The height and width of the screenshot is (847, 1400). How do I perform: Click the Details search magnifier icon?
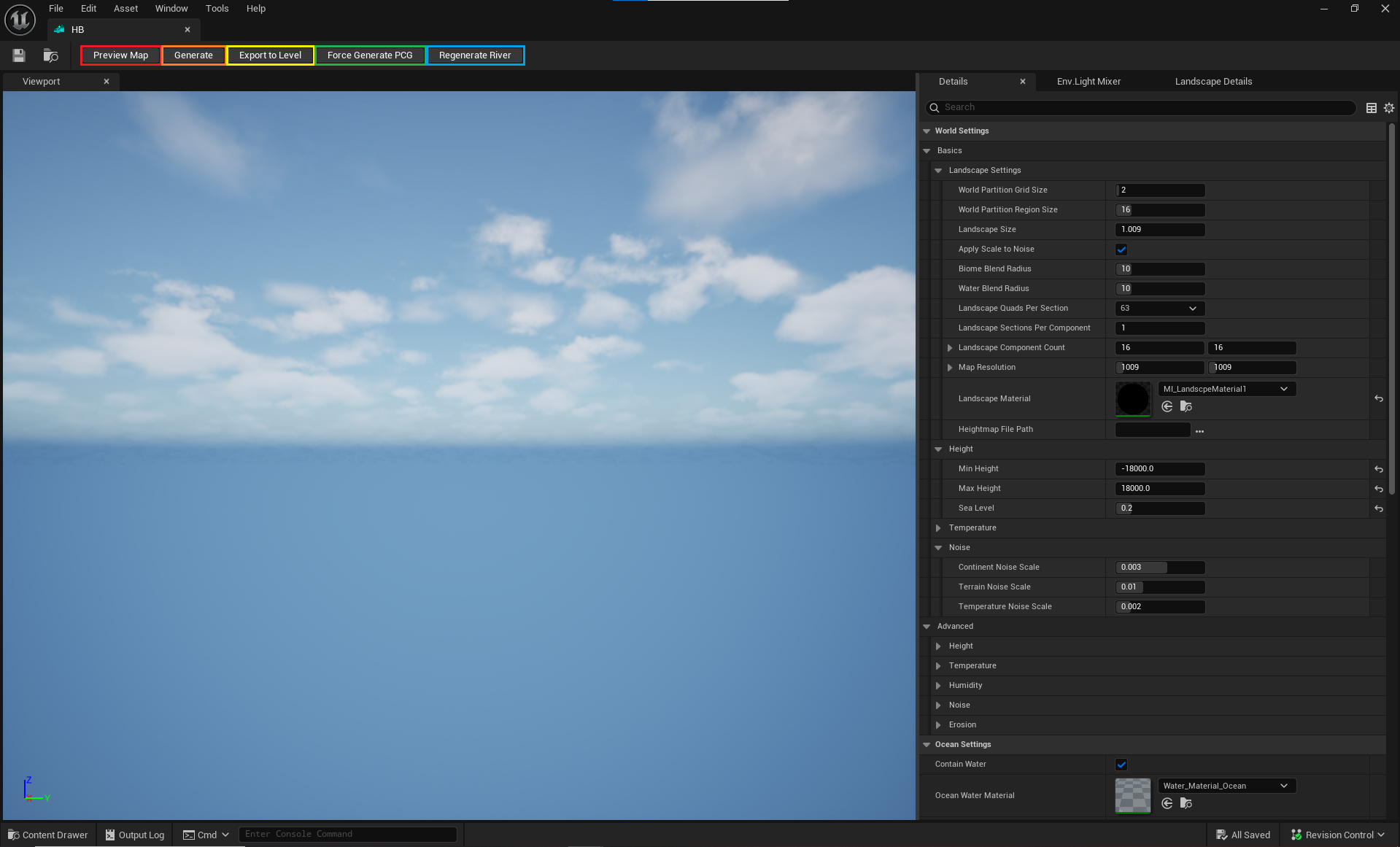(934, 108)
